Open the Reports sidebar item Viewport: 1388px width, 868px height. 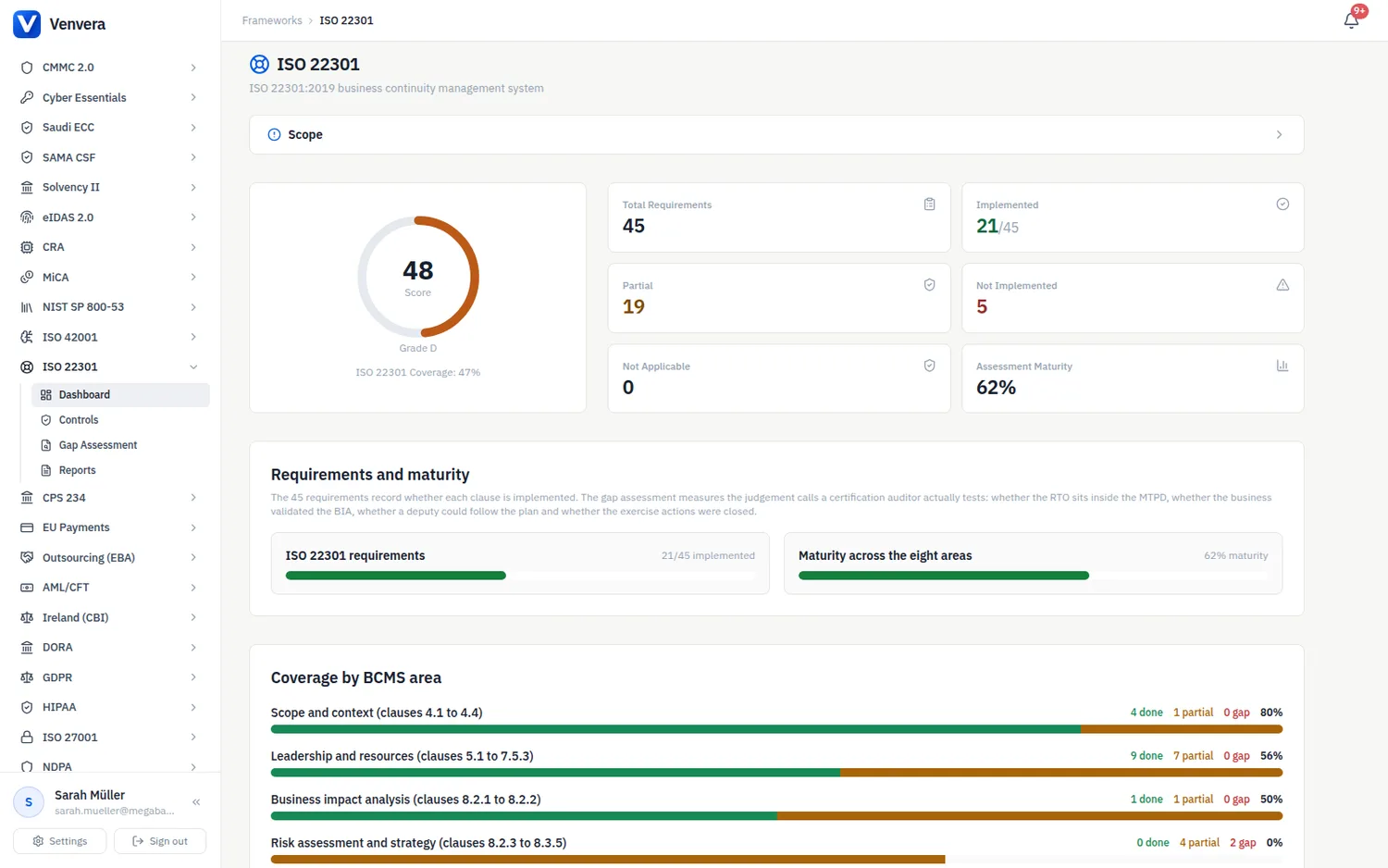(x=120, y=470)
